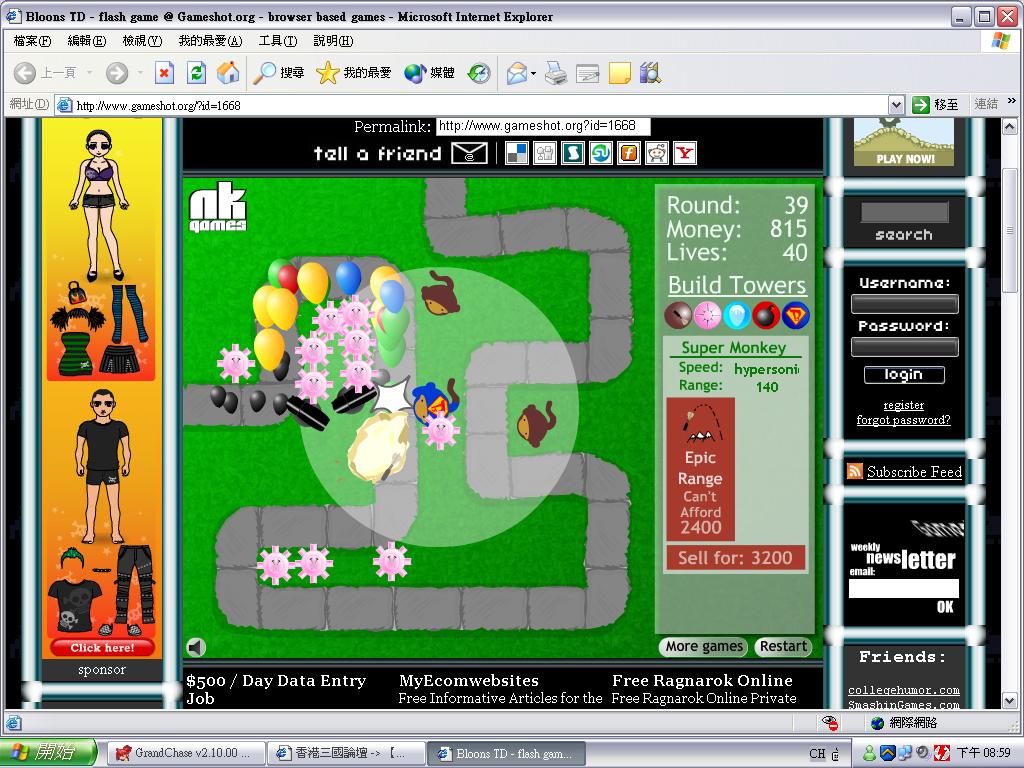Open the Free Ragnarok Online ad link

[703, 680]
